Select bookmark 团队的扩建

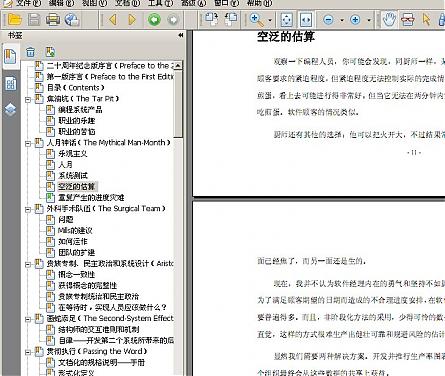click(77, 253)
